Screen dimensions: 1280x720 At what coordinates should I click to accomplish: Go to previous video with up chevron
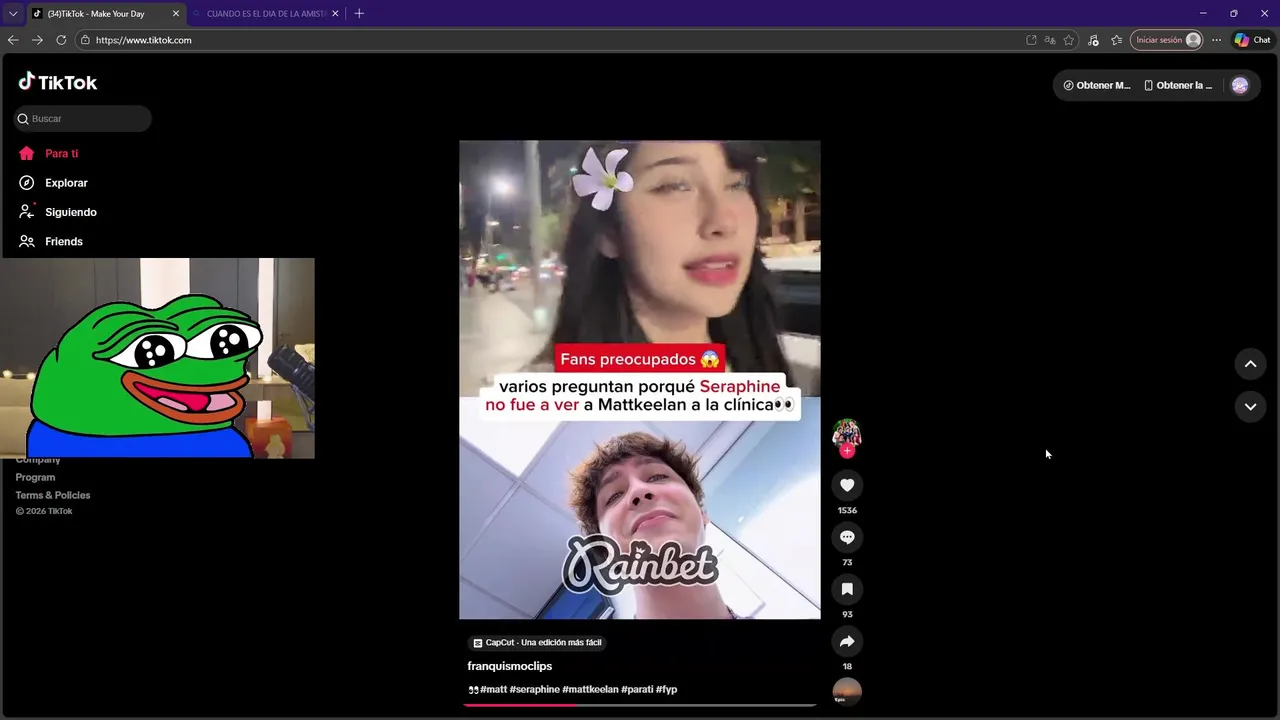[1250, 364]
